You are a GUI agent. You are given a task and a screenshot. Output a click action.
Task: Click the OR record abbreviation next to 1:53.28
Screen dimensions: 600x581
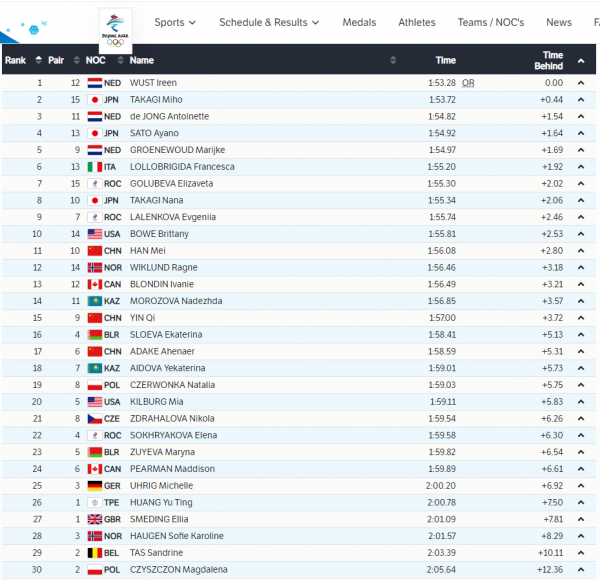pos(468,83)
